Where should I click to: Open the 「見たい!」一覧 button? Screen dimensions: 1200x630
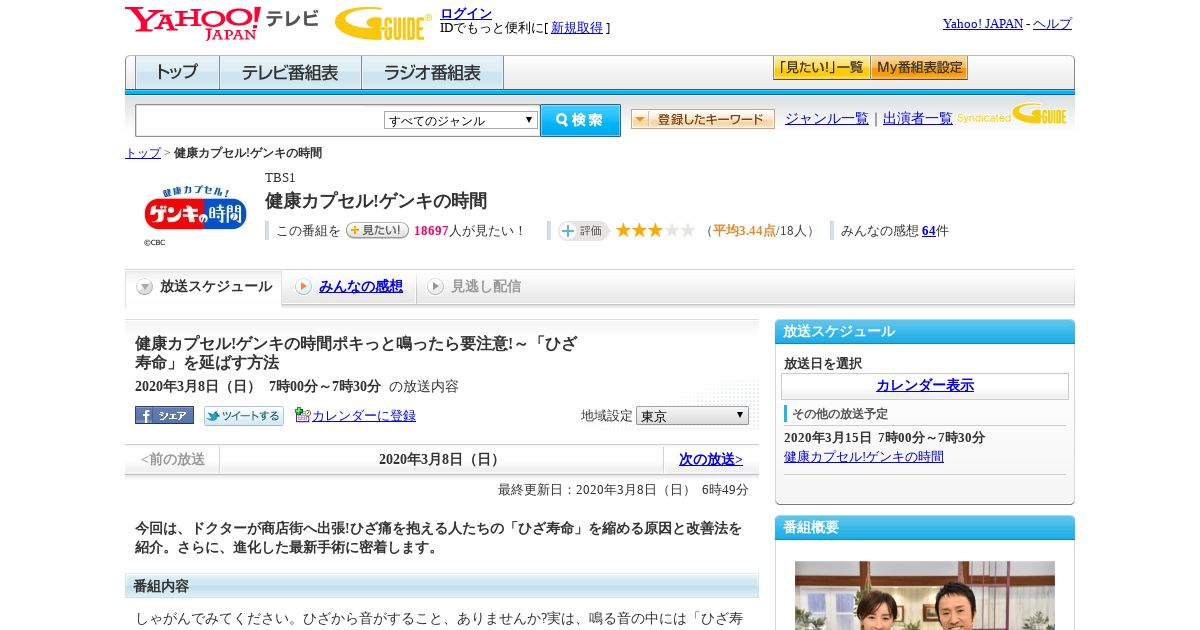[x=821, y=68]
